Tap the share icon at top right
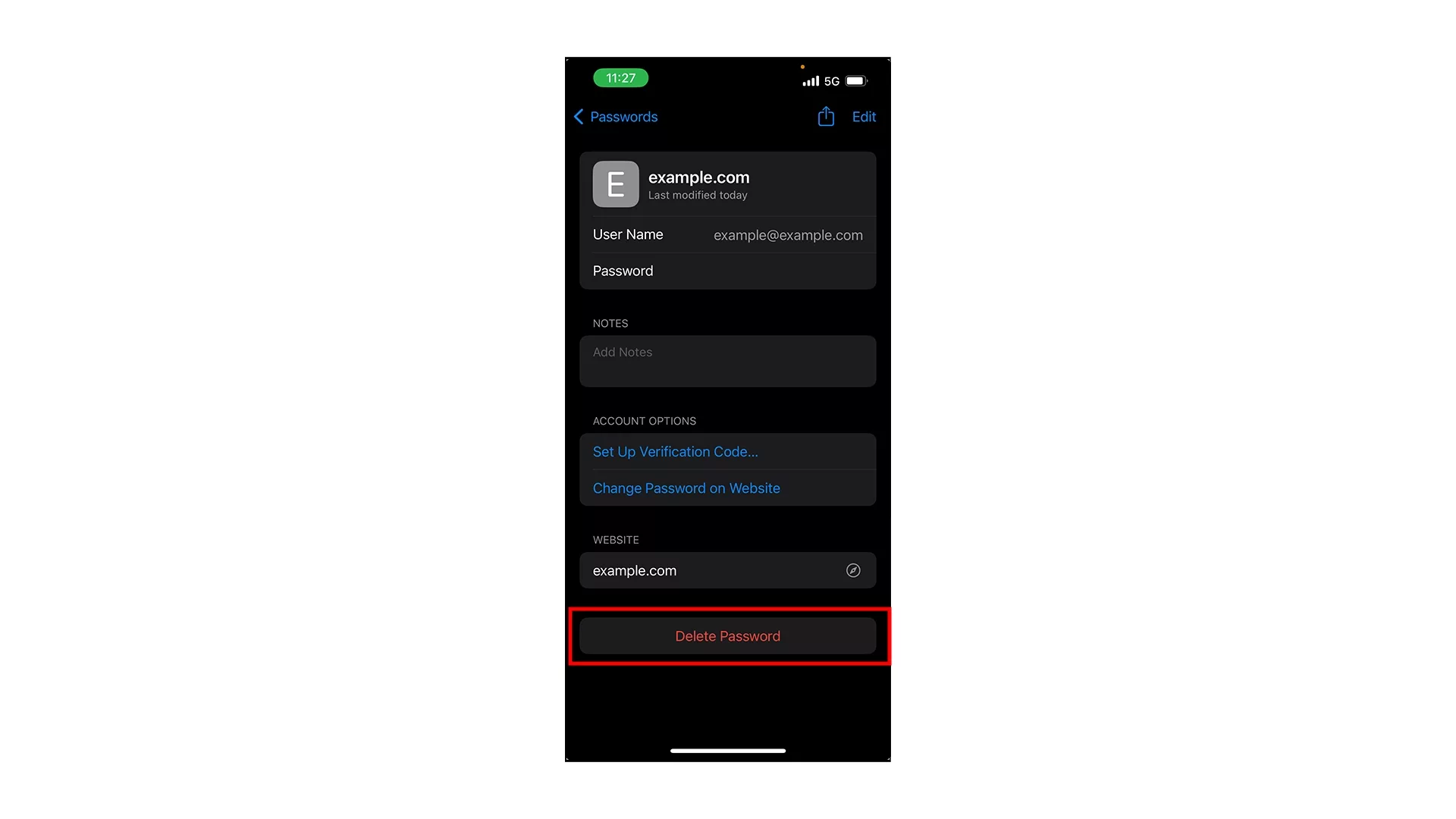 [x=826, y=116]
